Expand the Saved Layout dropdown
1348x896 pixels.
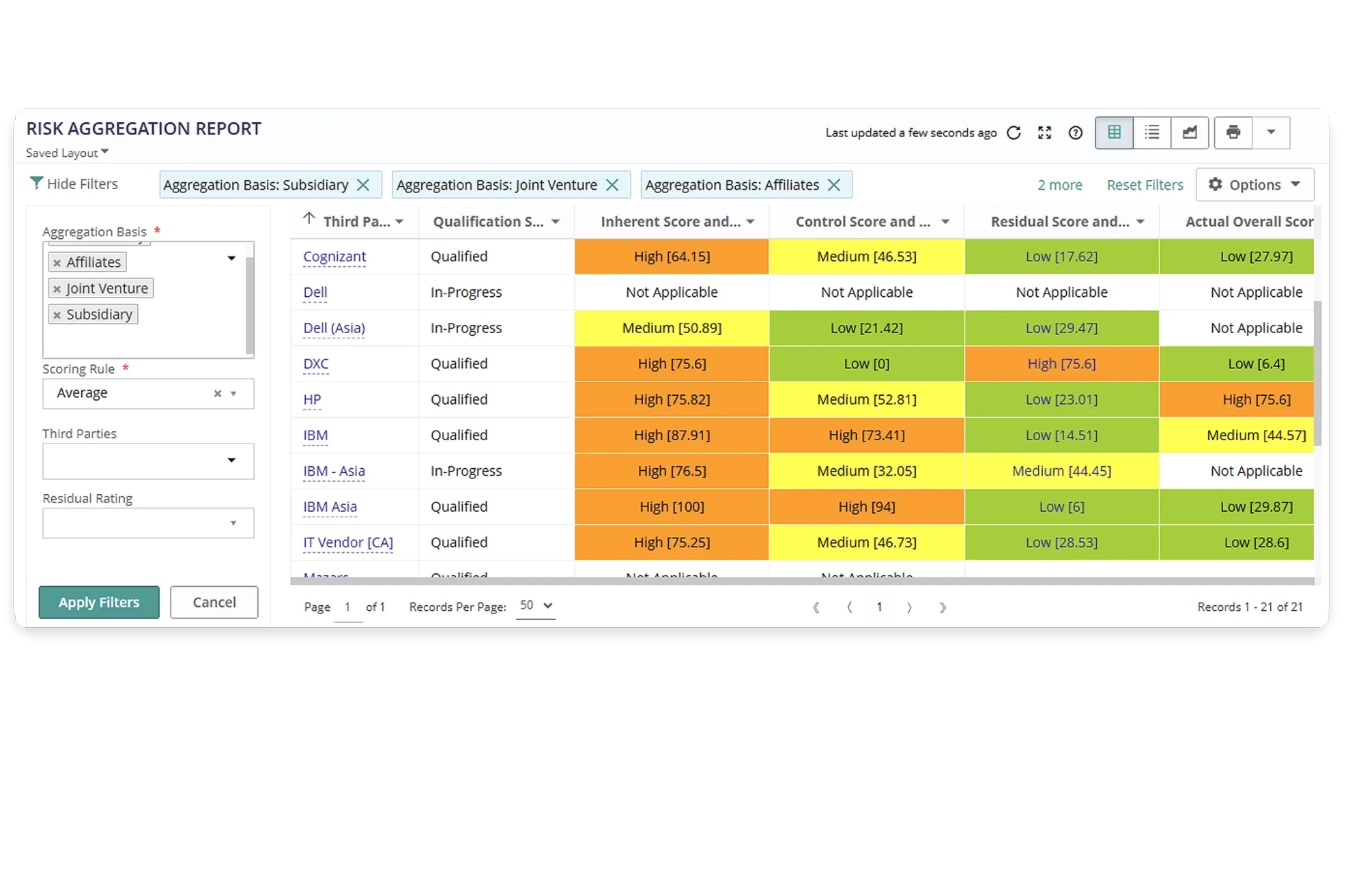pos(67,153)
